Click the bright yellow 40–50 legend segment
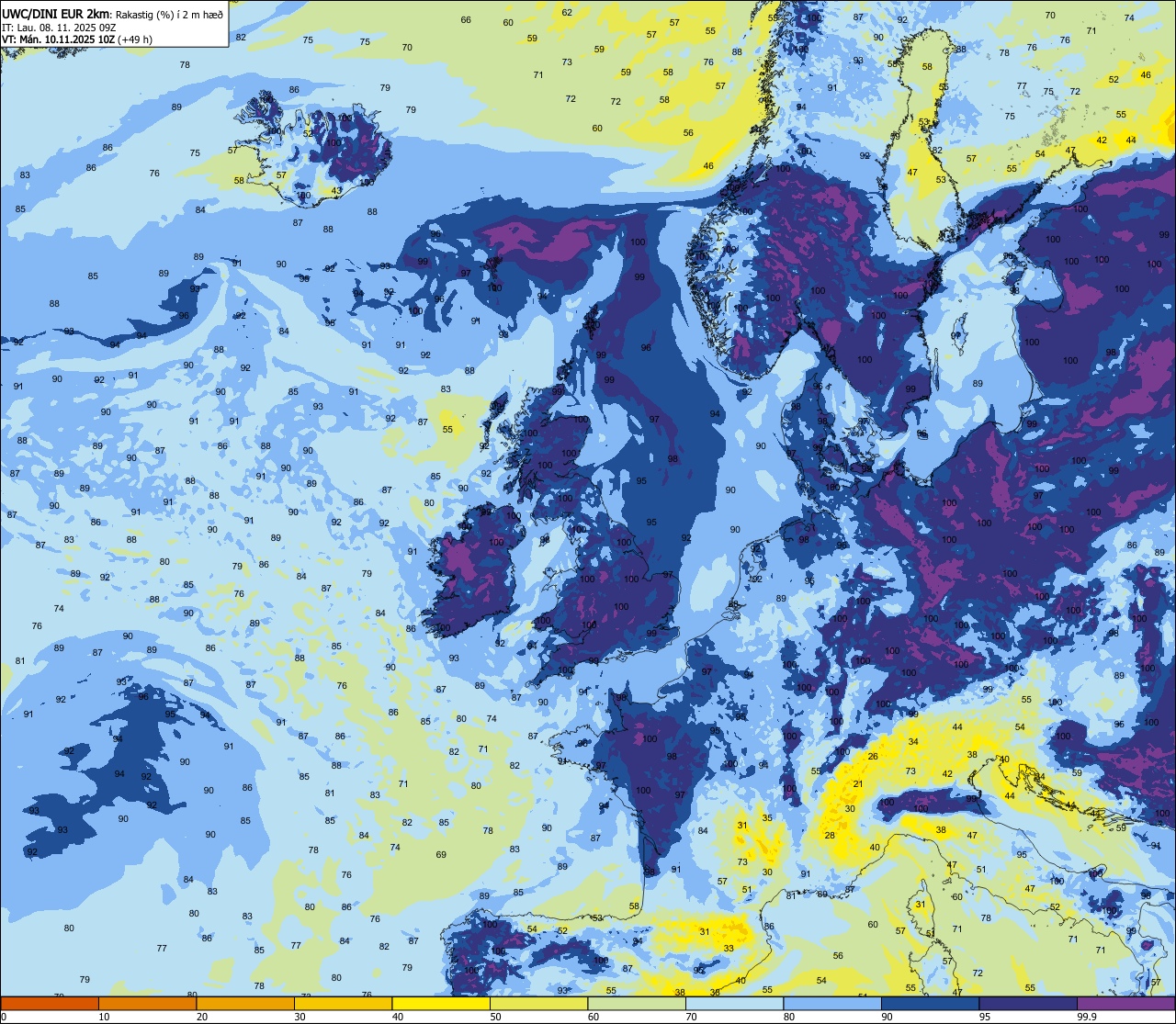The height and width of the screenshot is (1024, 1176). 441,1003
